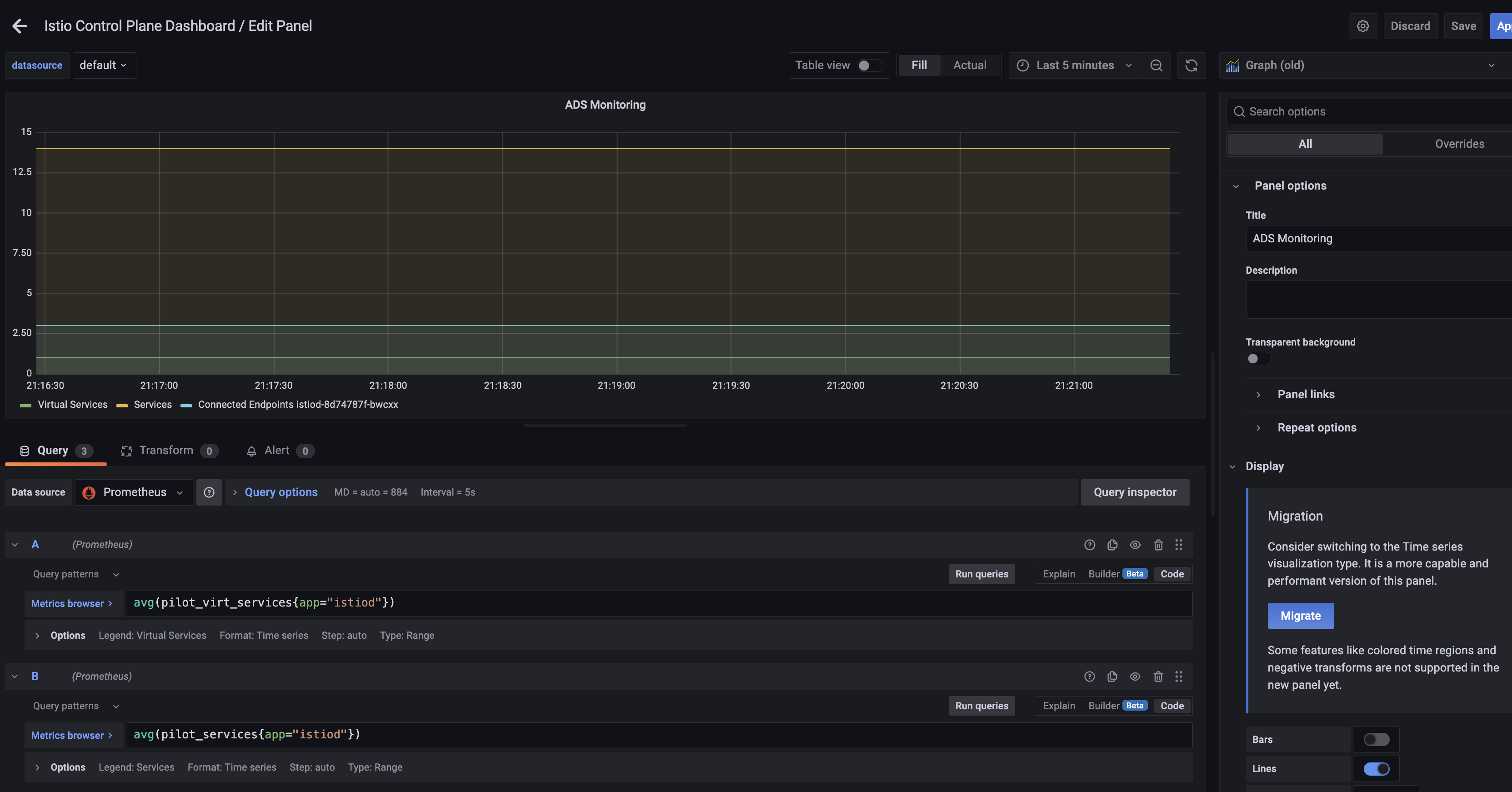Hide query A response using eye icon
This screenshot has height=792, width=1512.
click(x=1135, y=545)
